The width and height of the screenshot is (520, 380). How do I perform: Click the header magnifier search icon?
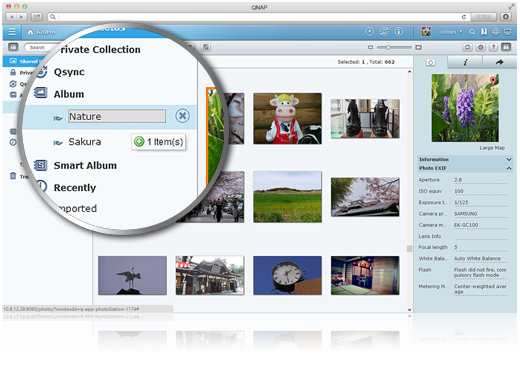(472, 32)
